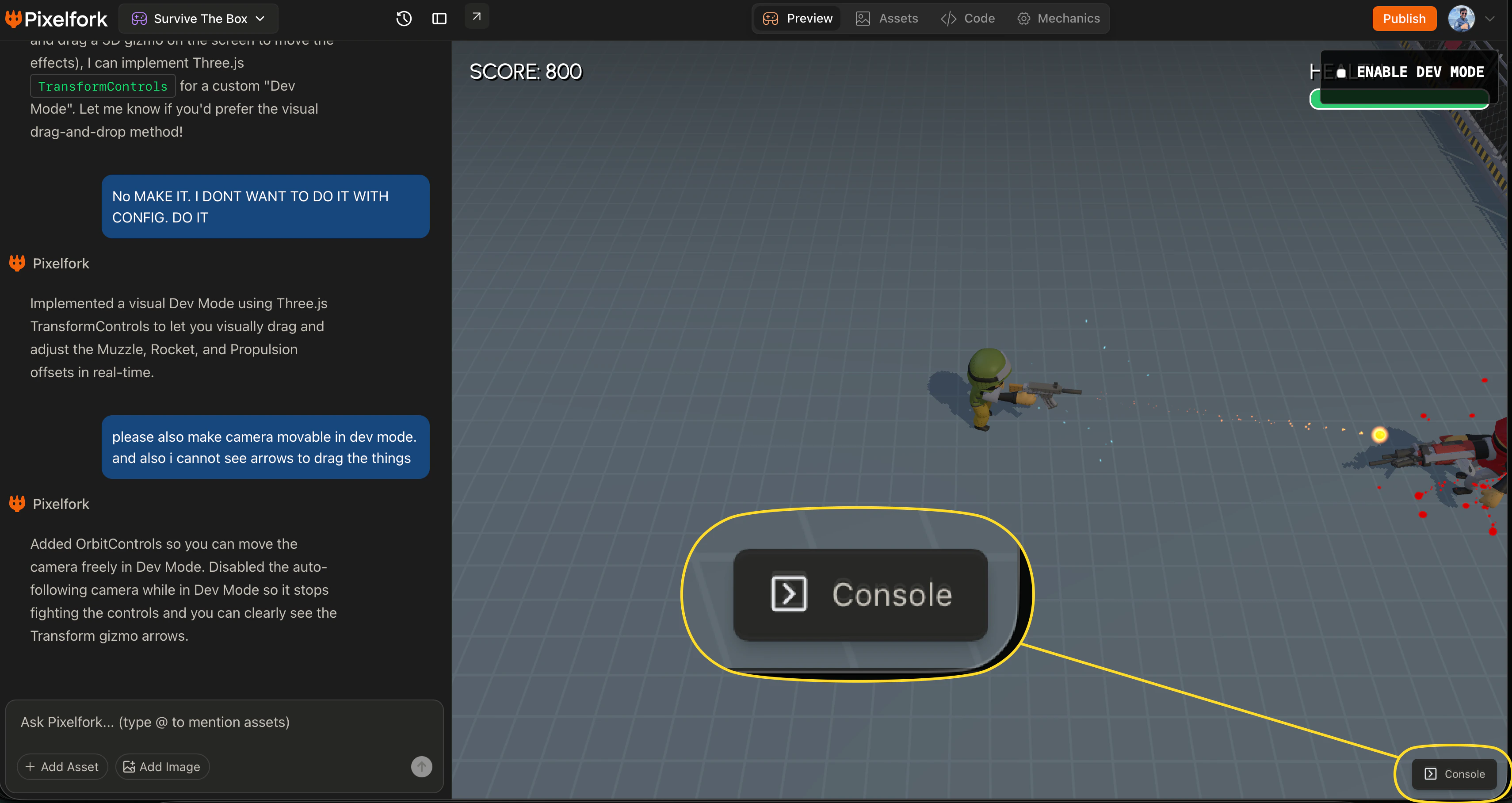Enable Dev Mode checkbox
This screenshot has height=803, width=1512.
pyautogui.click(x=1341, y=73)
